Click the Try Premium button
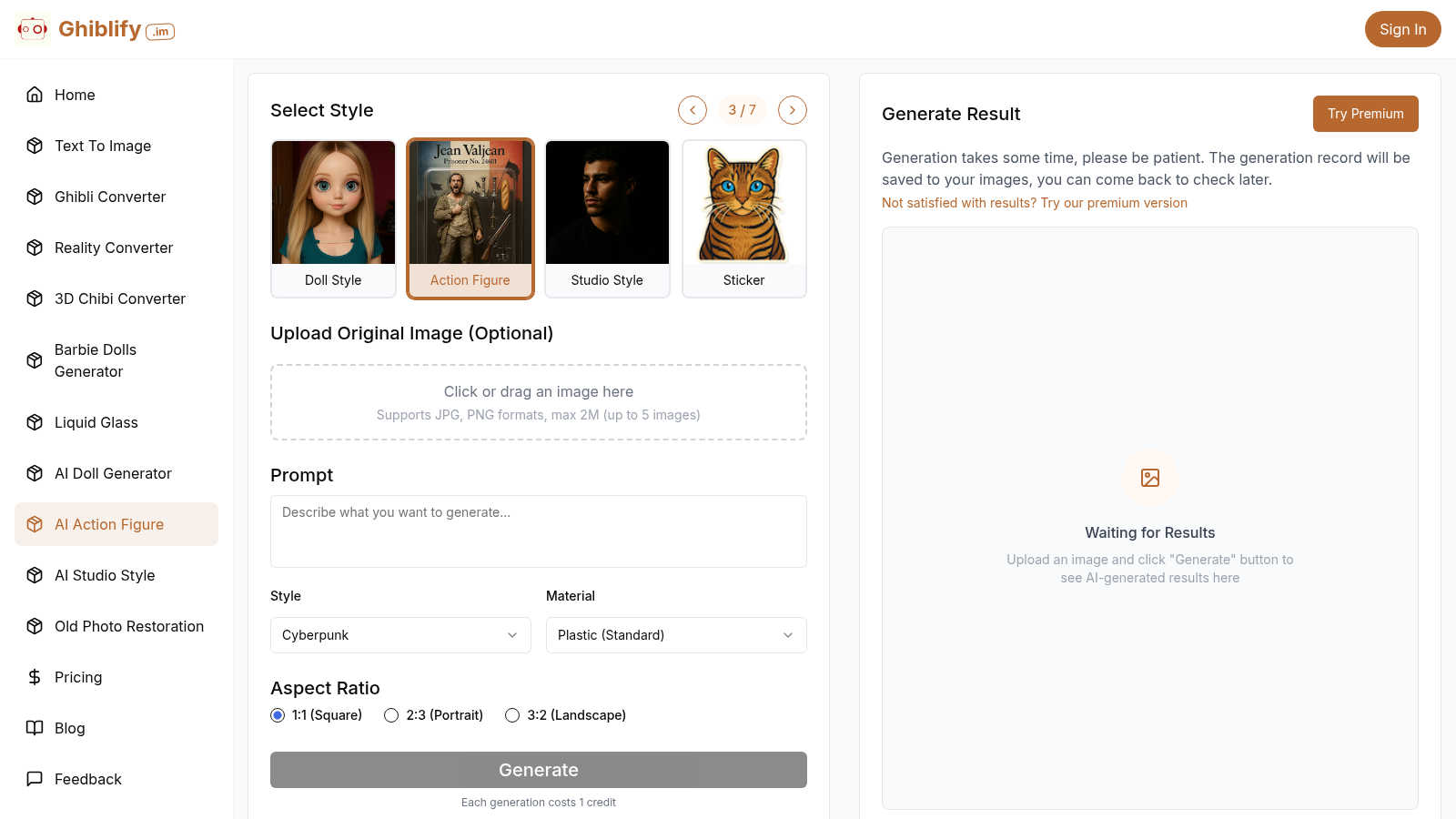1456x819 pixels. point(1365,114)
